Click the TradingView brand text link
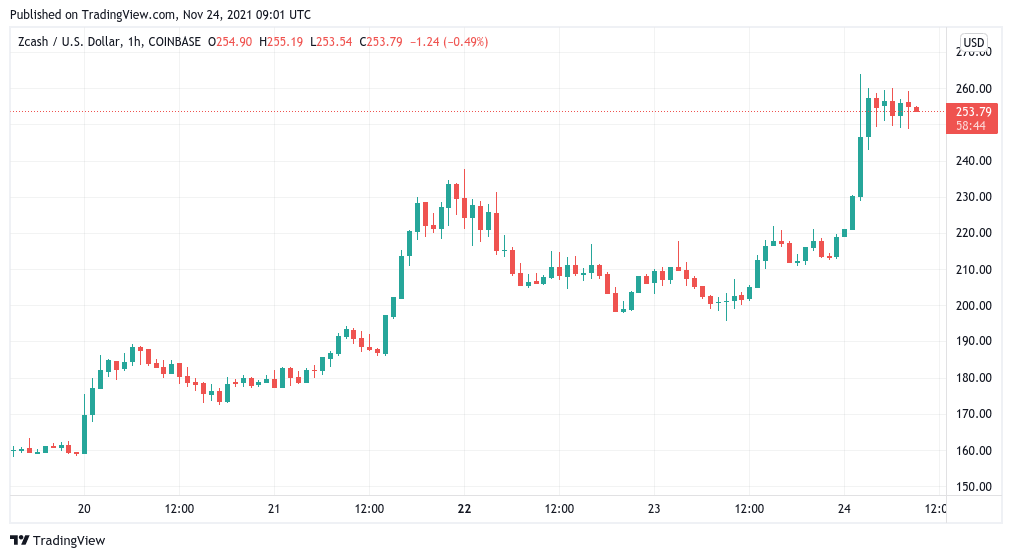This screenshot has height=558, width=1012. (x=69, y=541)
